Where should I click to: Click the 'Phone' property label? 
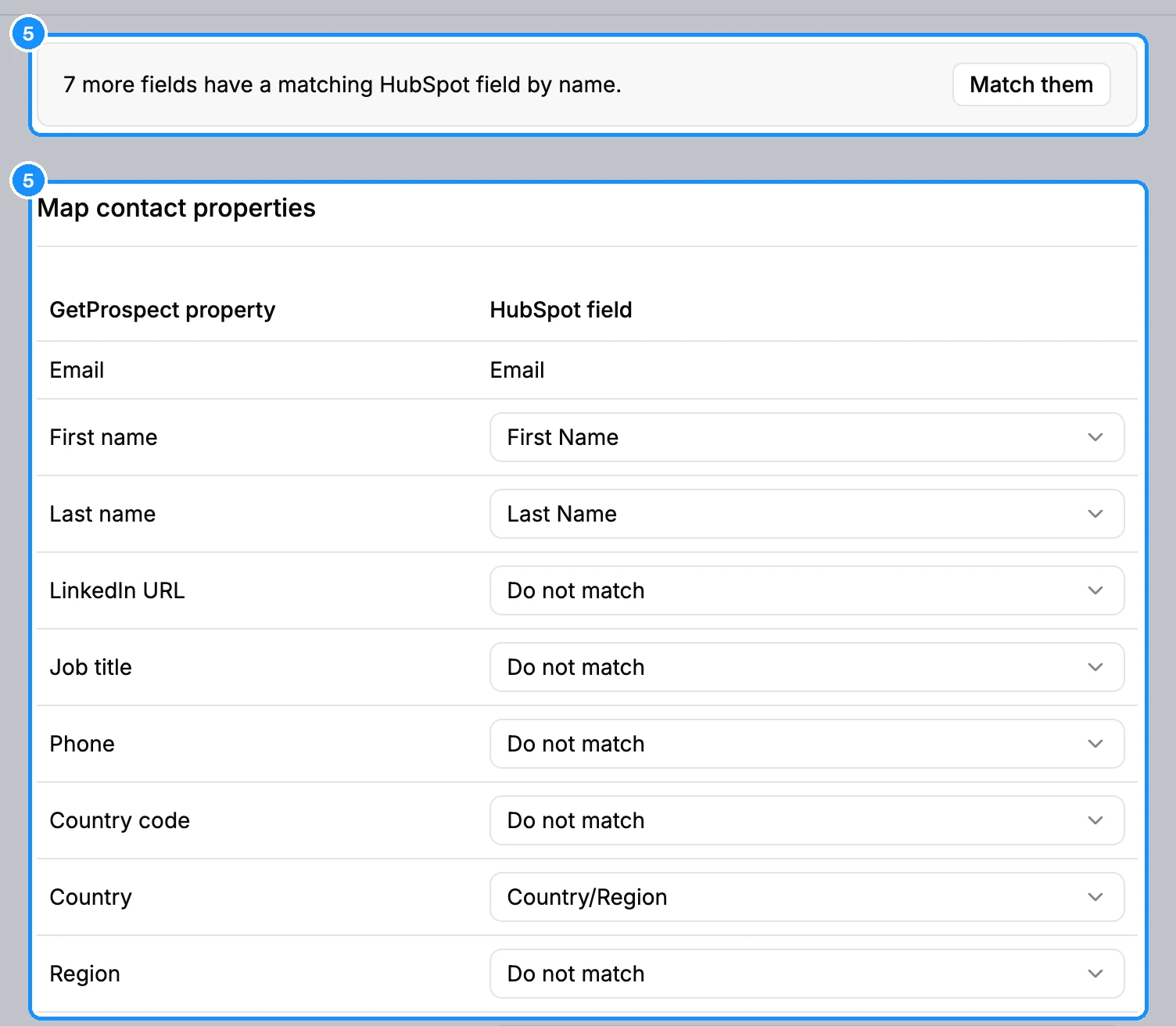pyautogui.click(x=82, y=744)
